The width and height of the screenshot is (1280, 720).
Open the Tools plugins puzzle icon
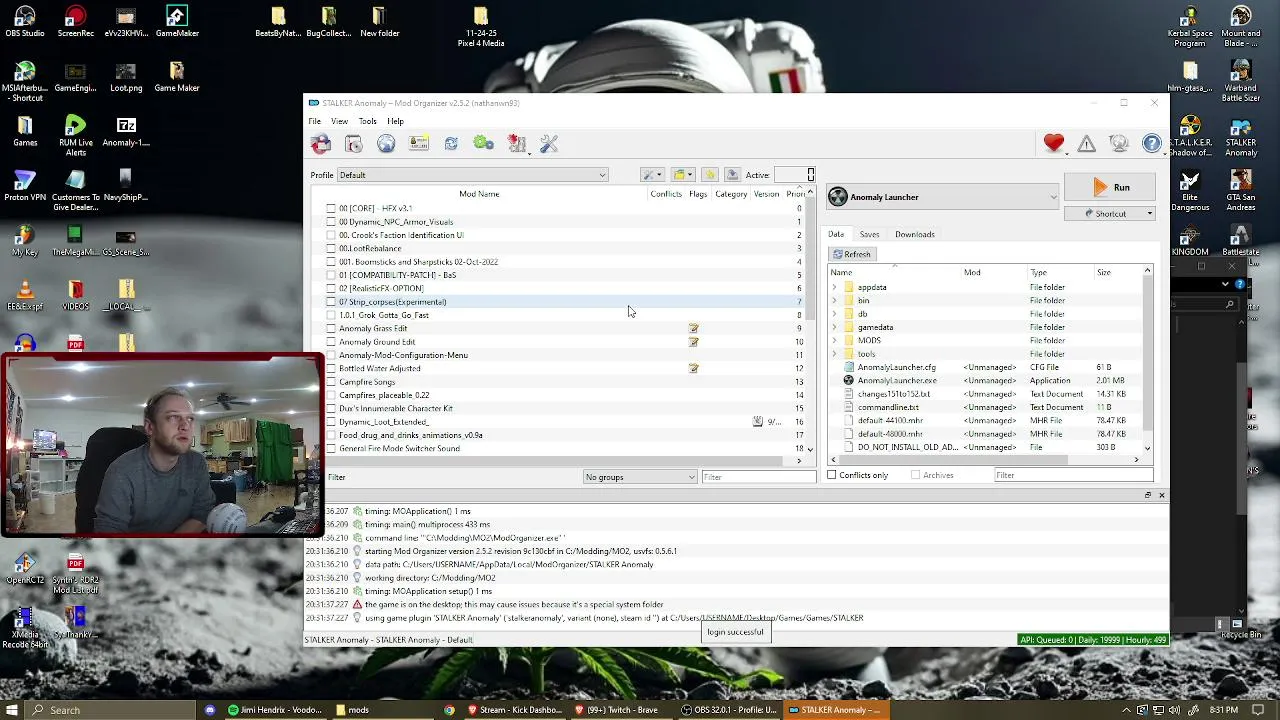pyautogui.click(x=517, y=144)
